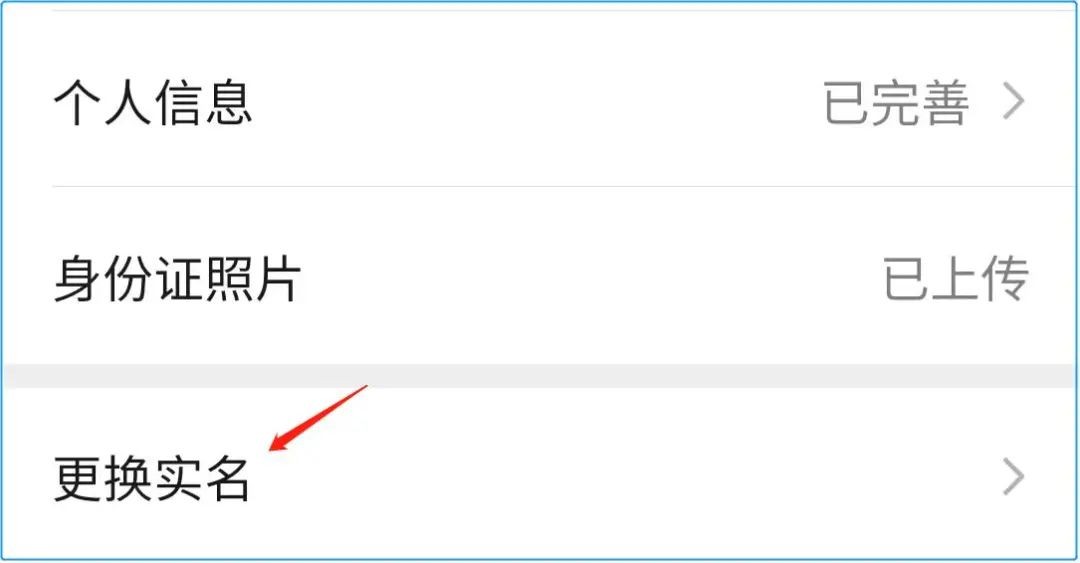Tap blank middle of 更换实名 row

tap(620, 477)
